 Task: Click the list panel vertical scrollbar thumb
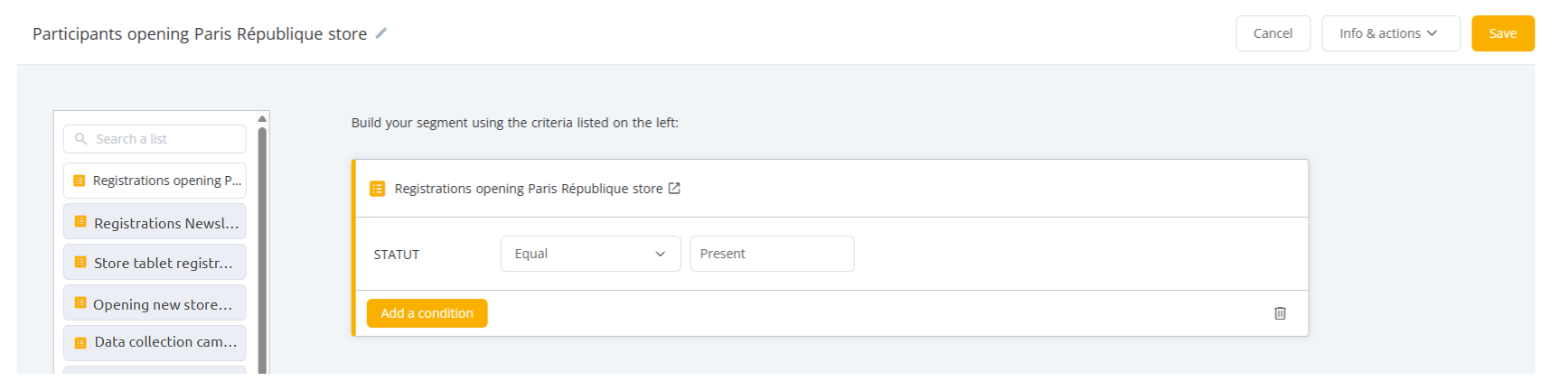pos(262,249)
